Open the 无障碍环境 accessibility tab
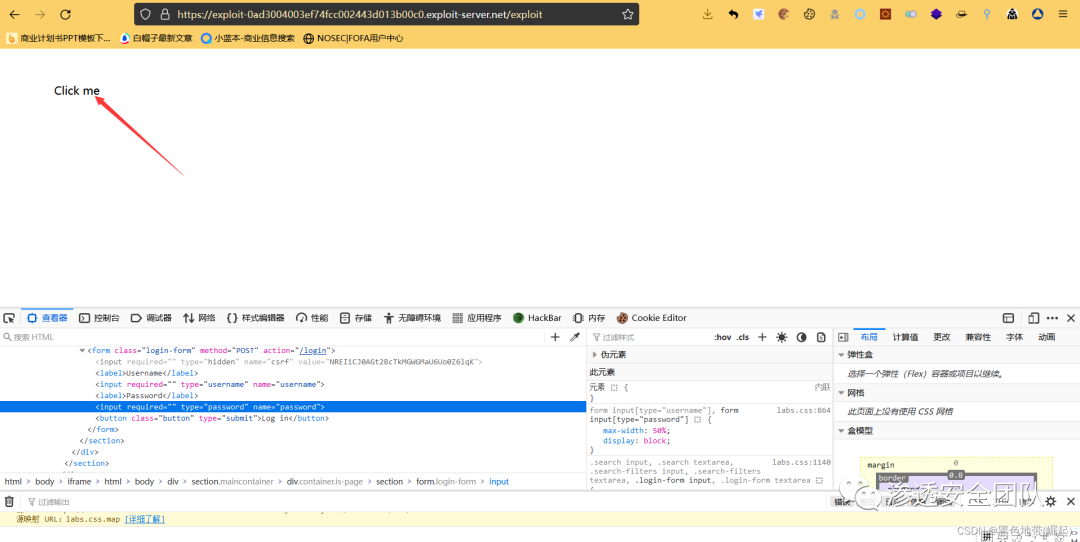Viewport: 1080px width, 542px height. tap(412, 318)
